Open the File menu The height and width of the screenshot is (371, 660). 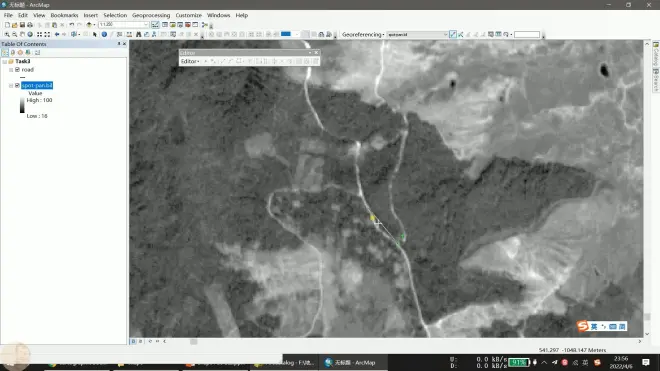tap(8, 15)
